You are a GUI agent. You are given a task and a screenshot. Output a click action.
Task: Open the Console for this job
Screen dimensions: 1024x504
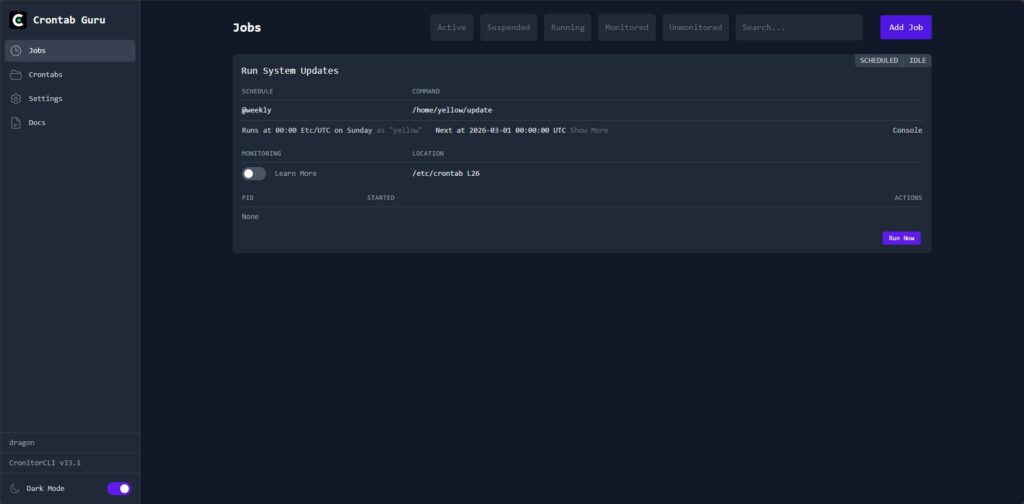point(907,130)
